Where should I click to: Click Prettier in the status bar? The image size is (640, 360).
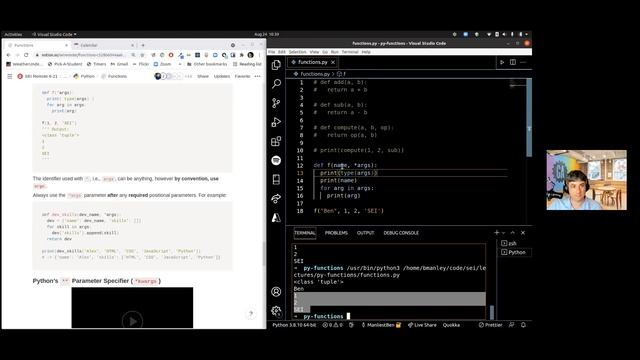pyautogui.click(x=490, y=325)
